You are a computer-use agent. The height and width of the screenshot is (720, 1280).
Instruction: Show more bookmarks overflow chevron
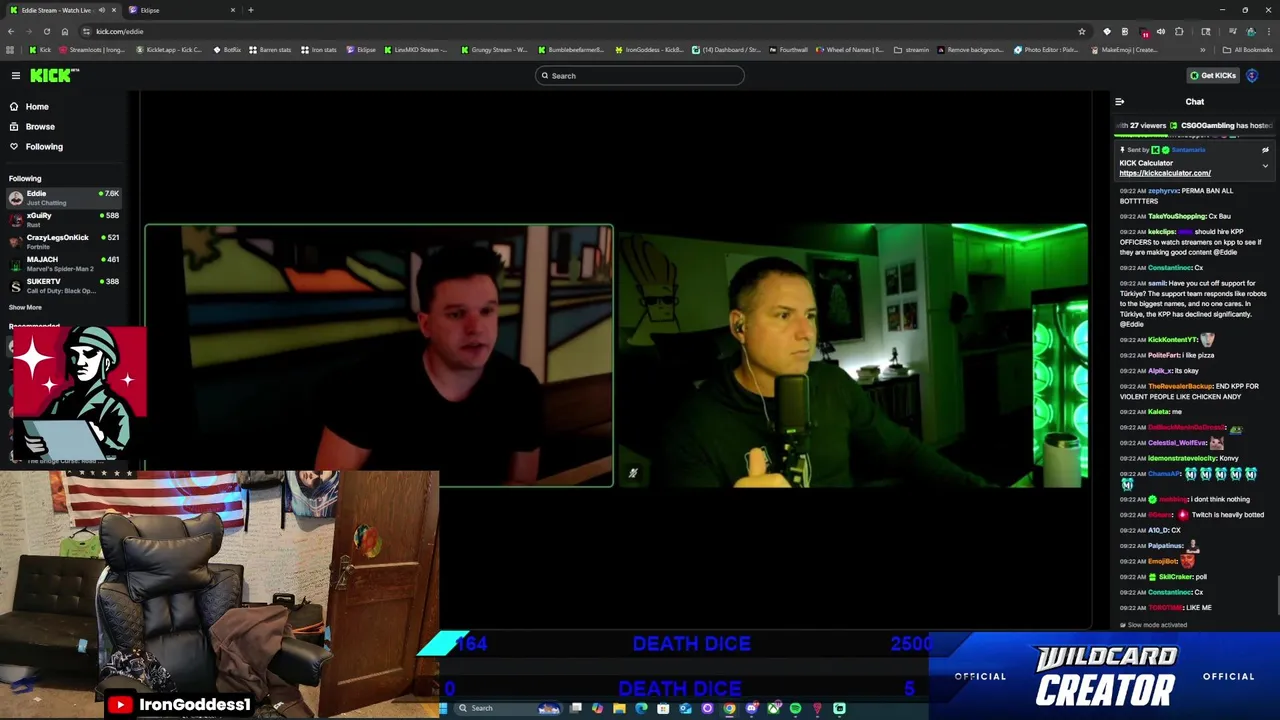(x=1203, y=50)
